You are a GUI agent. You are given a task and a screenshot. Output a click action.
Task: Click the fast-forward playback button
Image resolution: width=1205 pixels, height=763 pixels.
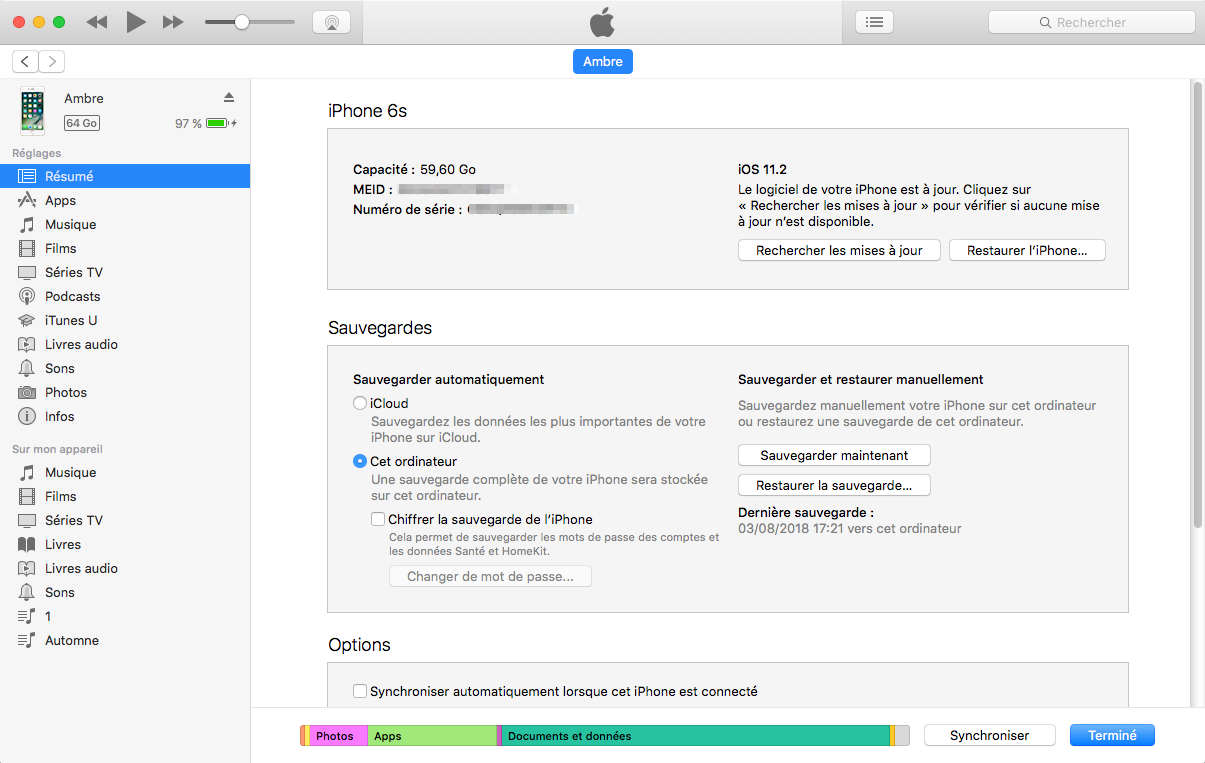tap(173, 22)
